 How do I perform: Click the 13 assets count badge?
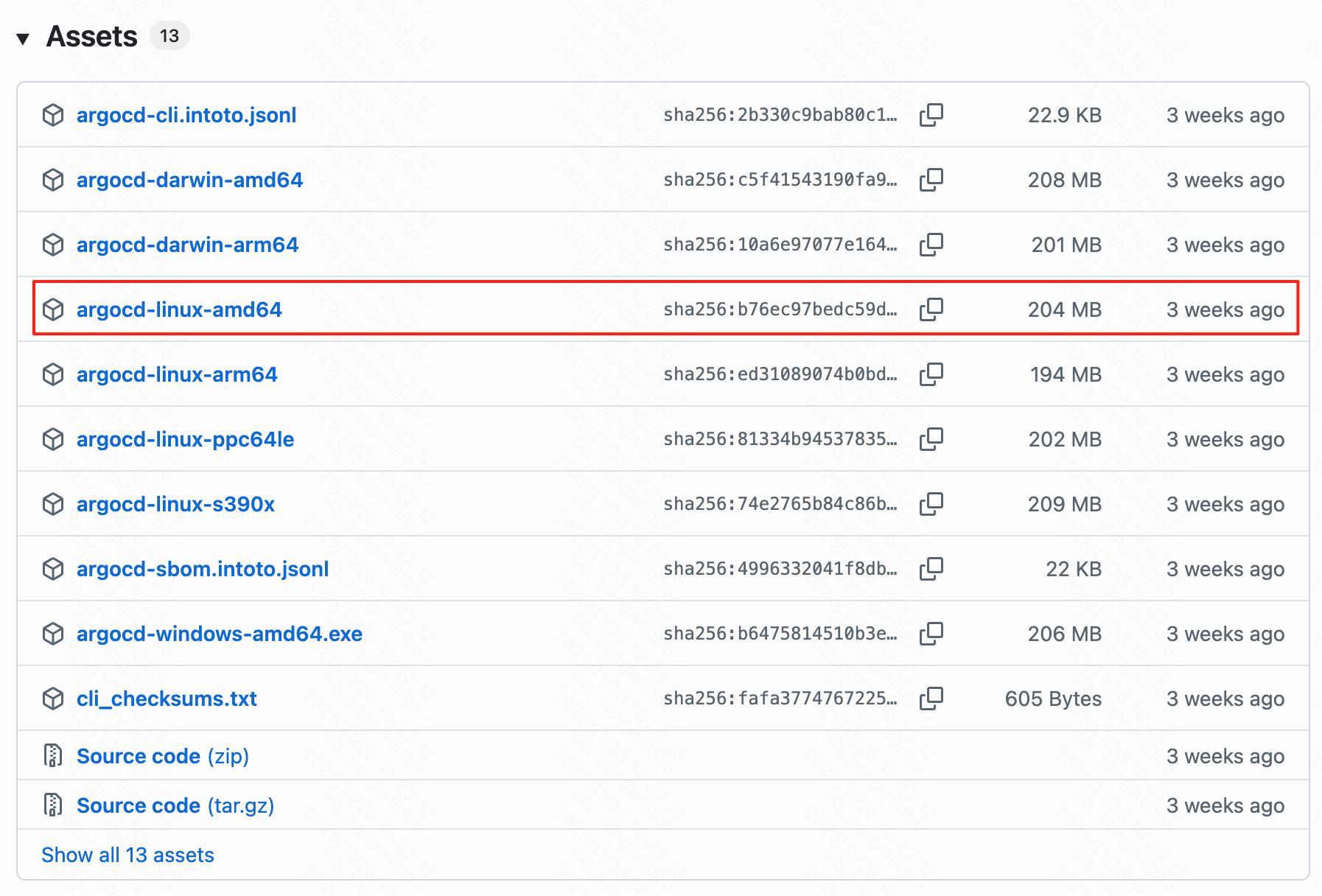[169, 36]
